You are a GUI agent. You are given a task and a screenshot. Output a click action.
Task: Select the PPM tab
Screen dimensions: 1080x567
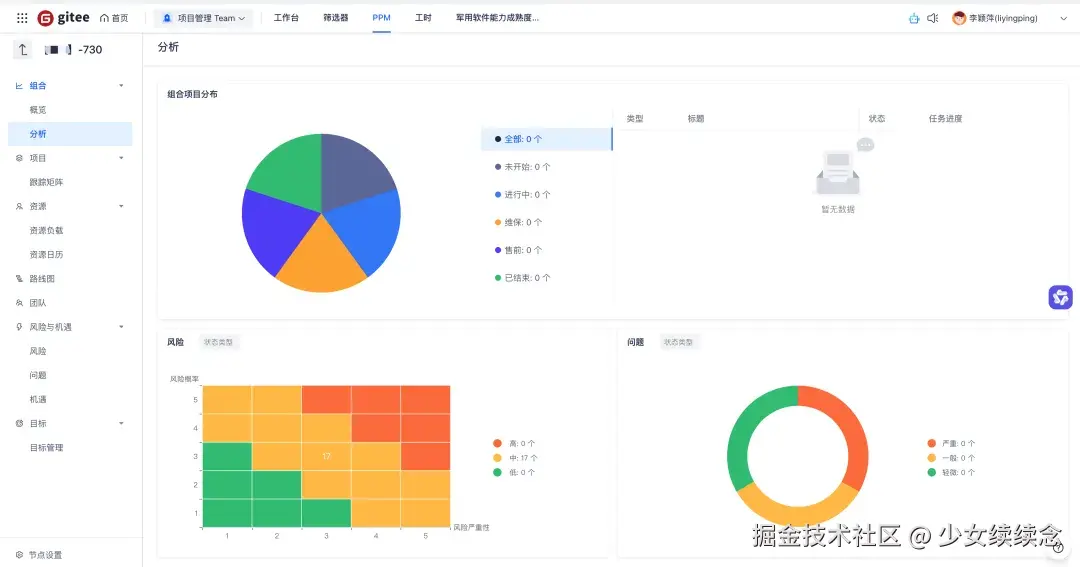click(x=381, y=18)
